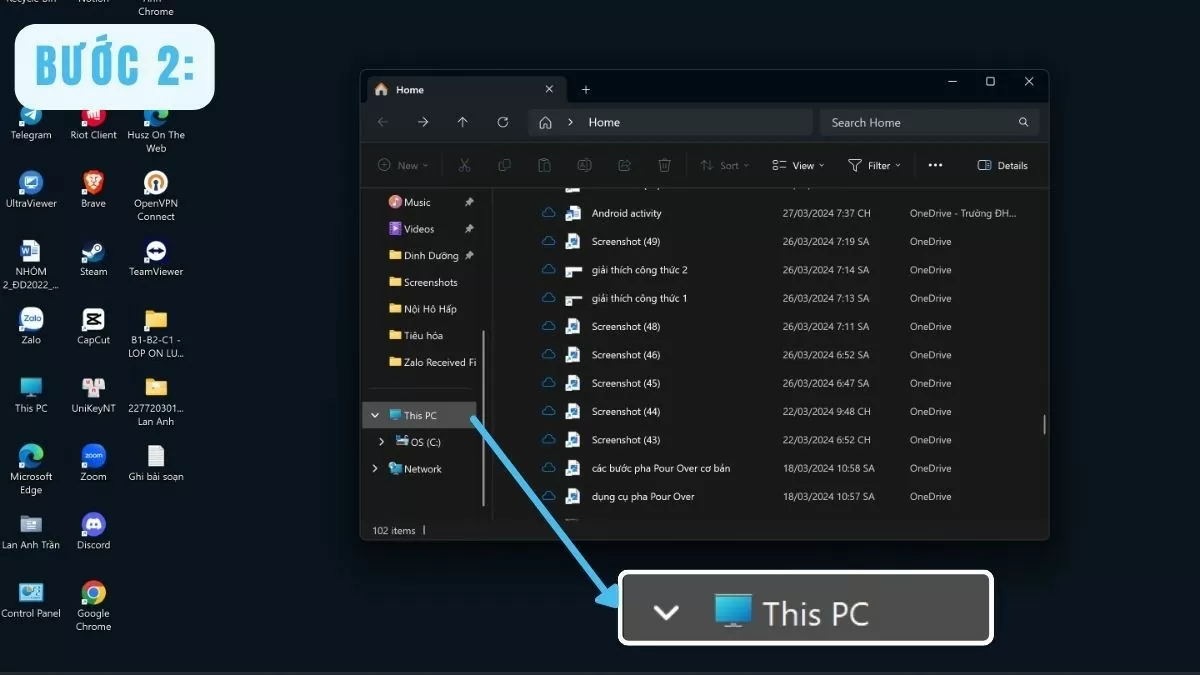Toggle the Details pane
The image size is (1200, 675).
1001,165
